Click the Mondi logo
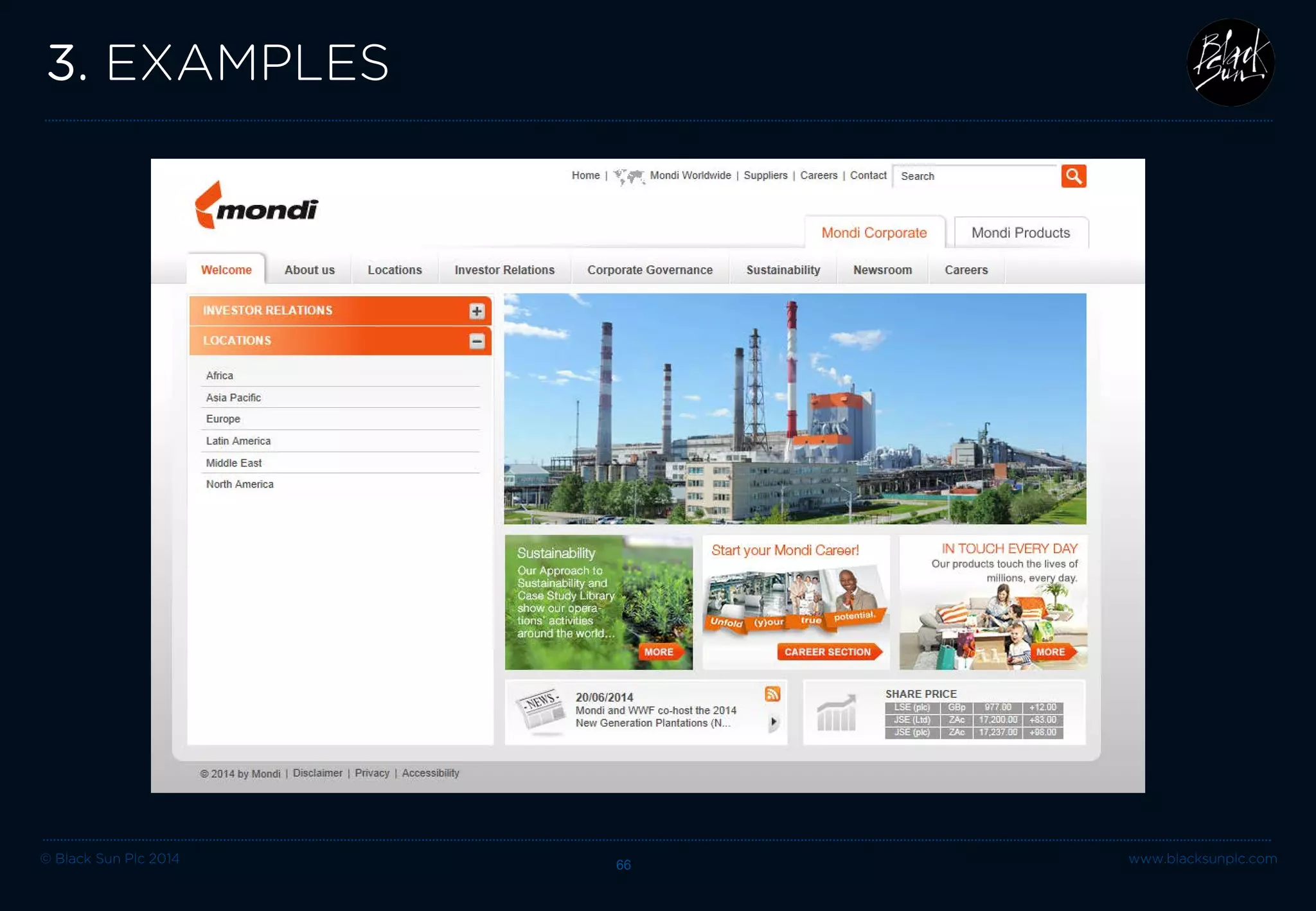The width and height of the screenshot is (1316, 911). click(x=256, y=206)
